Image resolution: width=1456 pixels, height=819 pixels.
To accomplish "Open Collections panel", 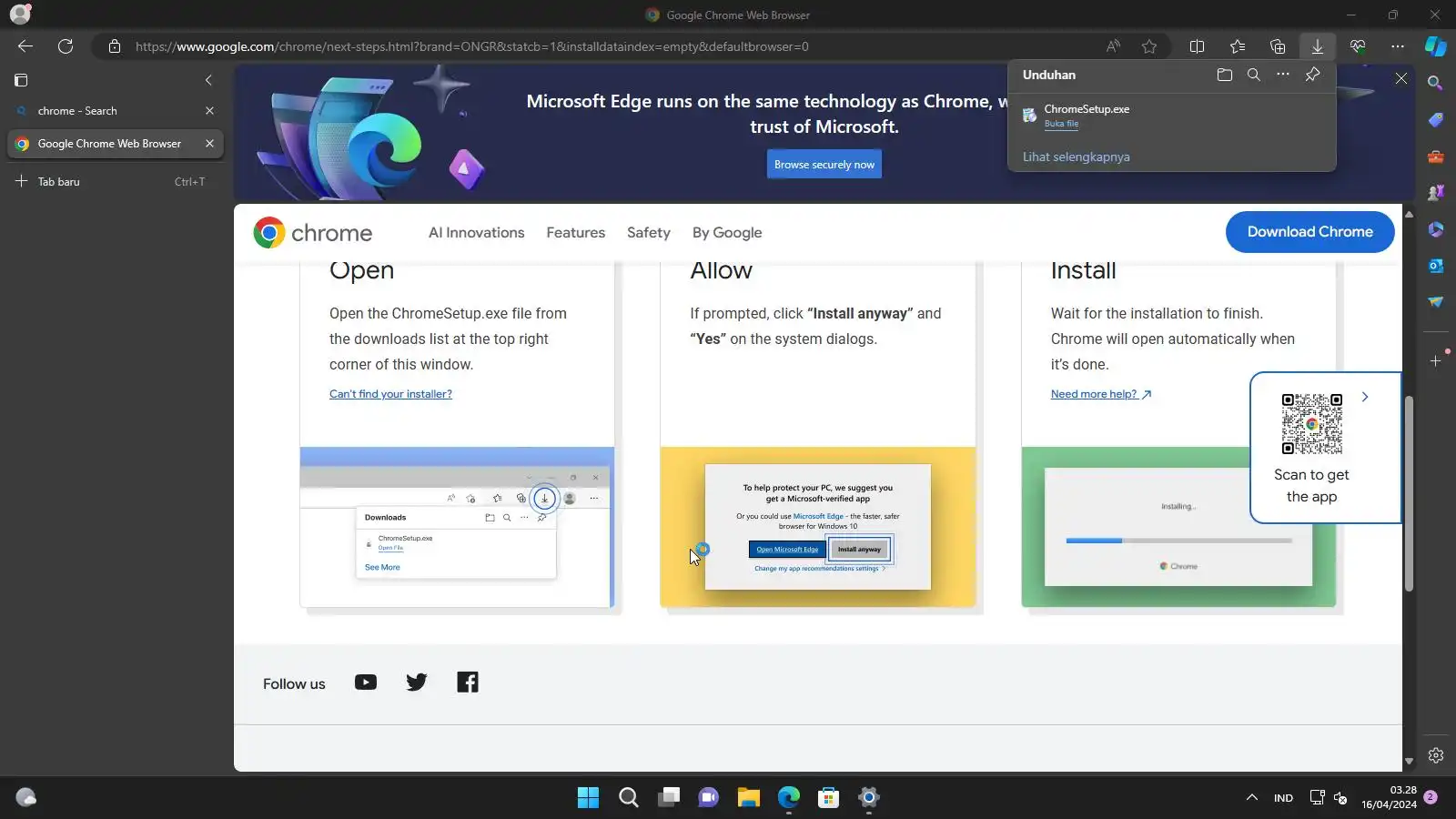I will 1278,46.
